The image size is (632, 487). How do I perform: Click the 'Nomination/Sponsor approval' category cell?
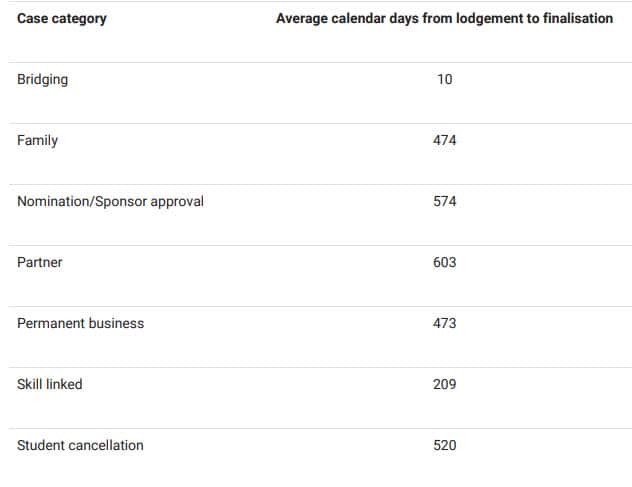110,201
